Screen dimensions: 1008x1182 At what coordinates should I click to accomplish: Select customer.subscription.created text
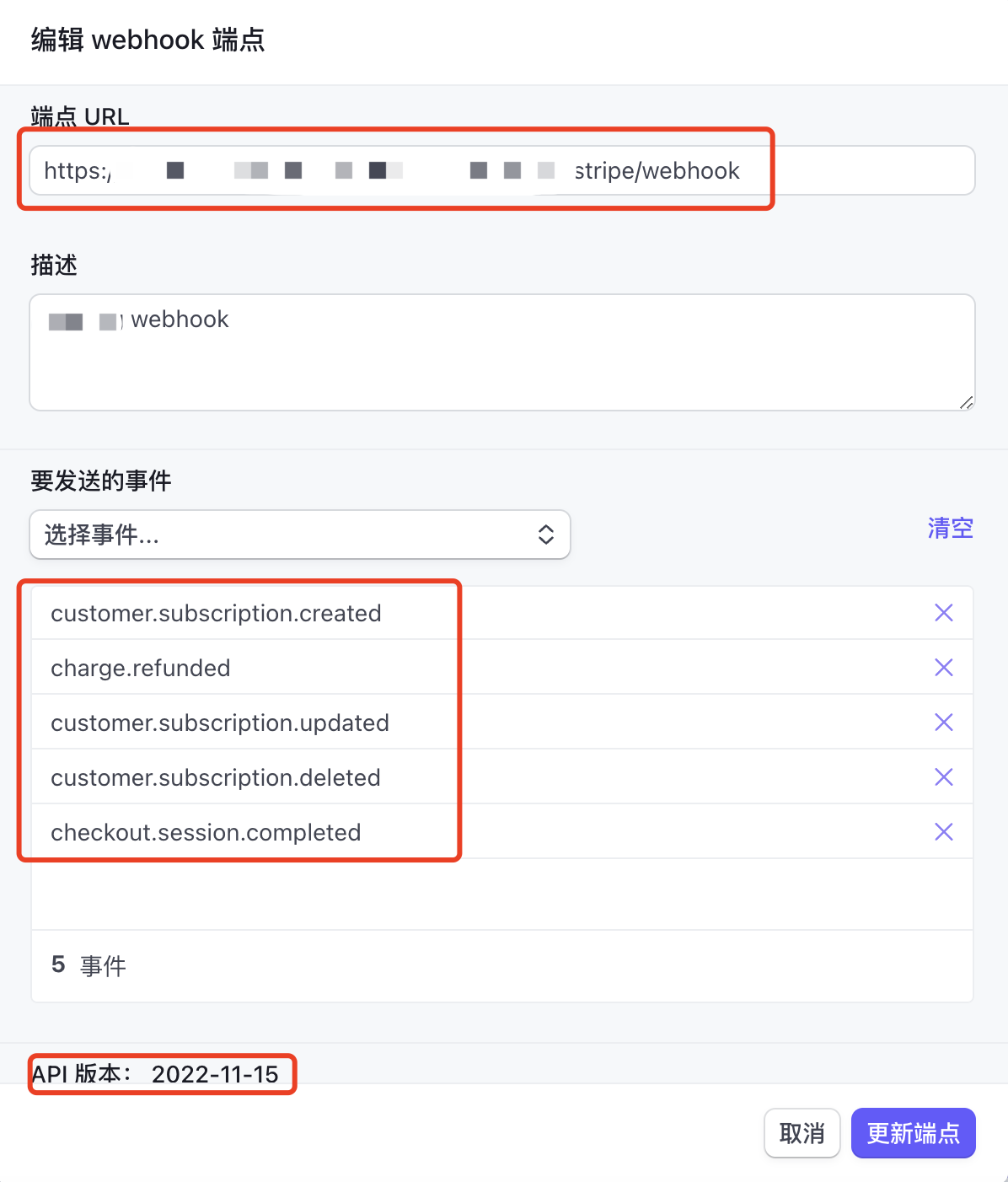(216, 613)
